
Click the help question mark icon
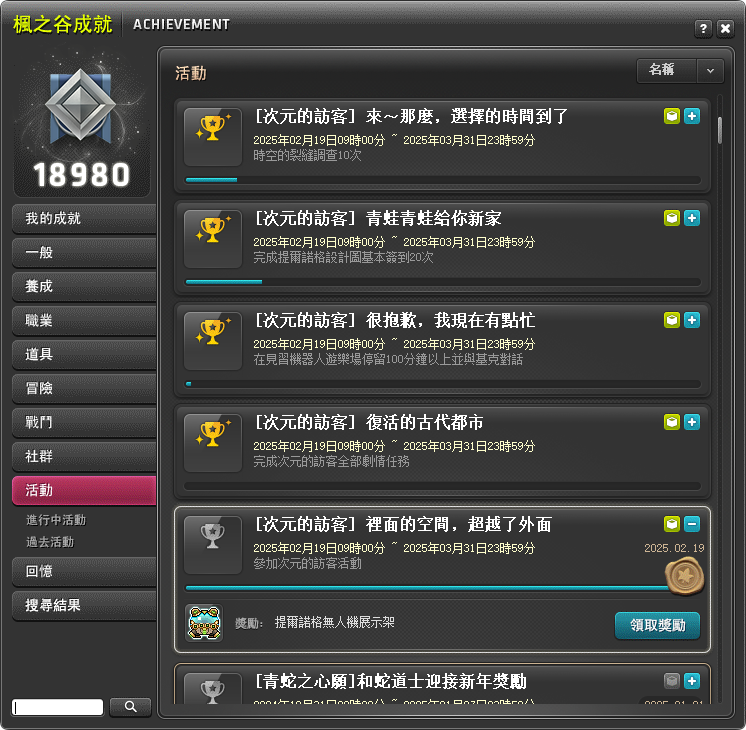tap(703, 29)
